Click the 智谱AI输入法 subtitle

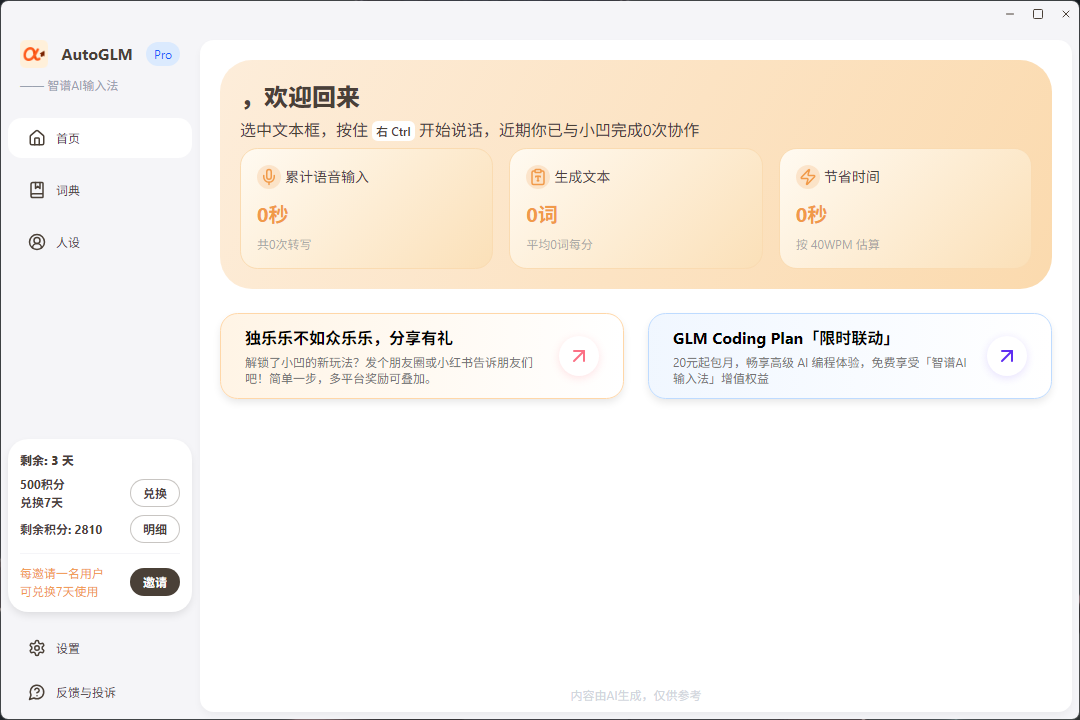[x=83, y=85]
